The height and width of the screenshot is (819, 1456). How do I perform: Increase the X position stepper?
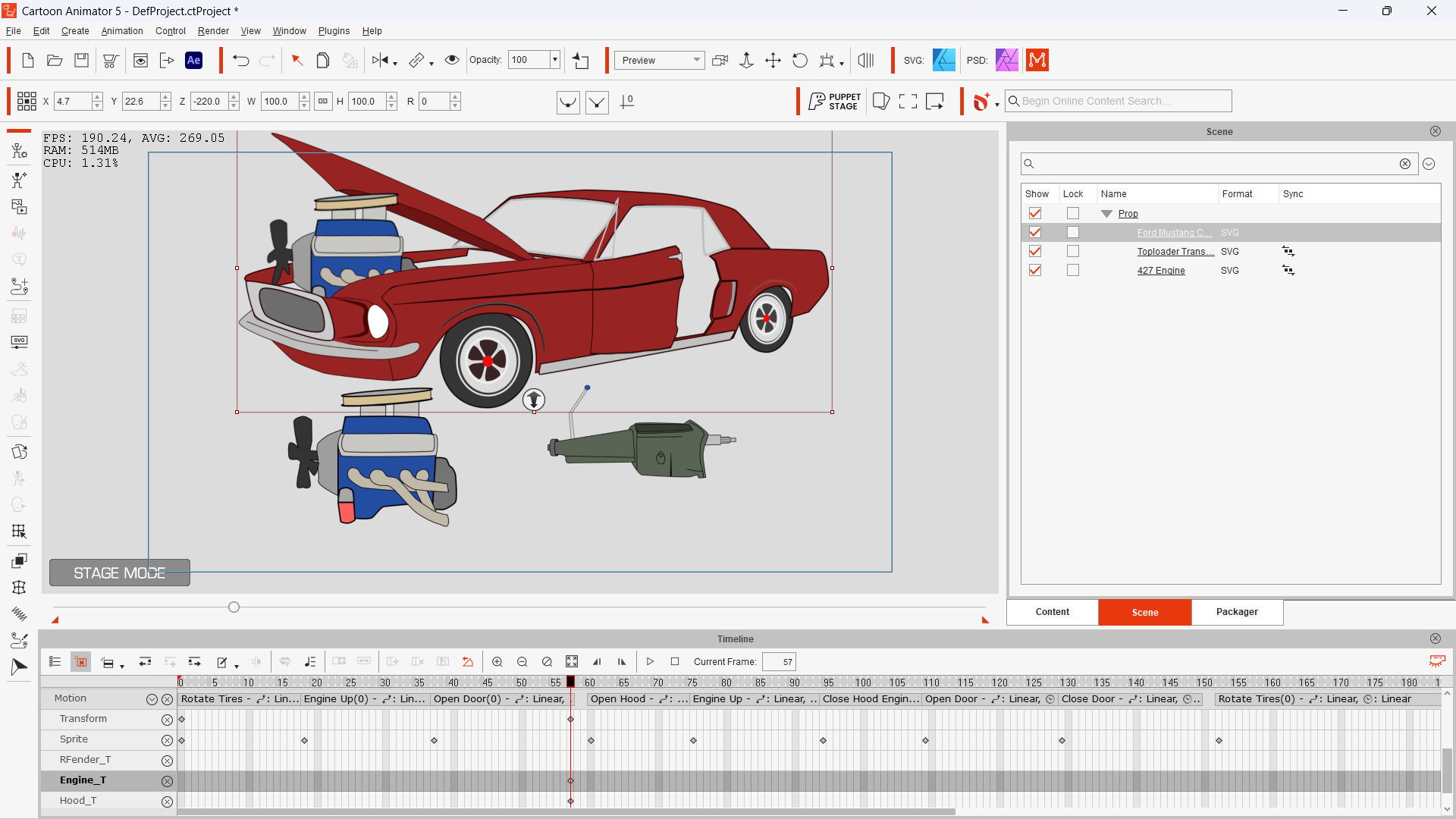97,97
